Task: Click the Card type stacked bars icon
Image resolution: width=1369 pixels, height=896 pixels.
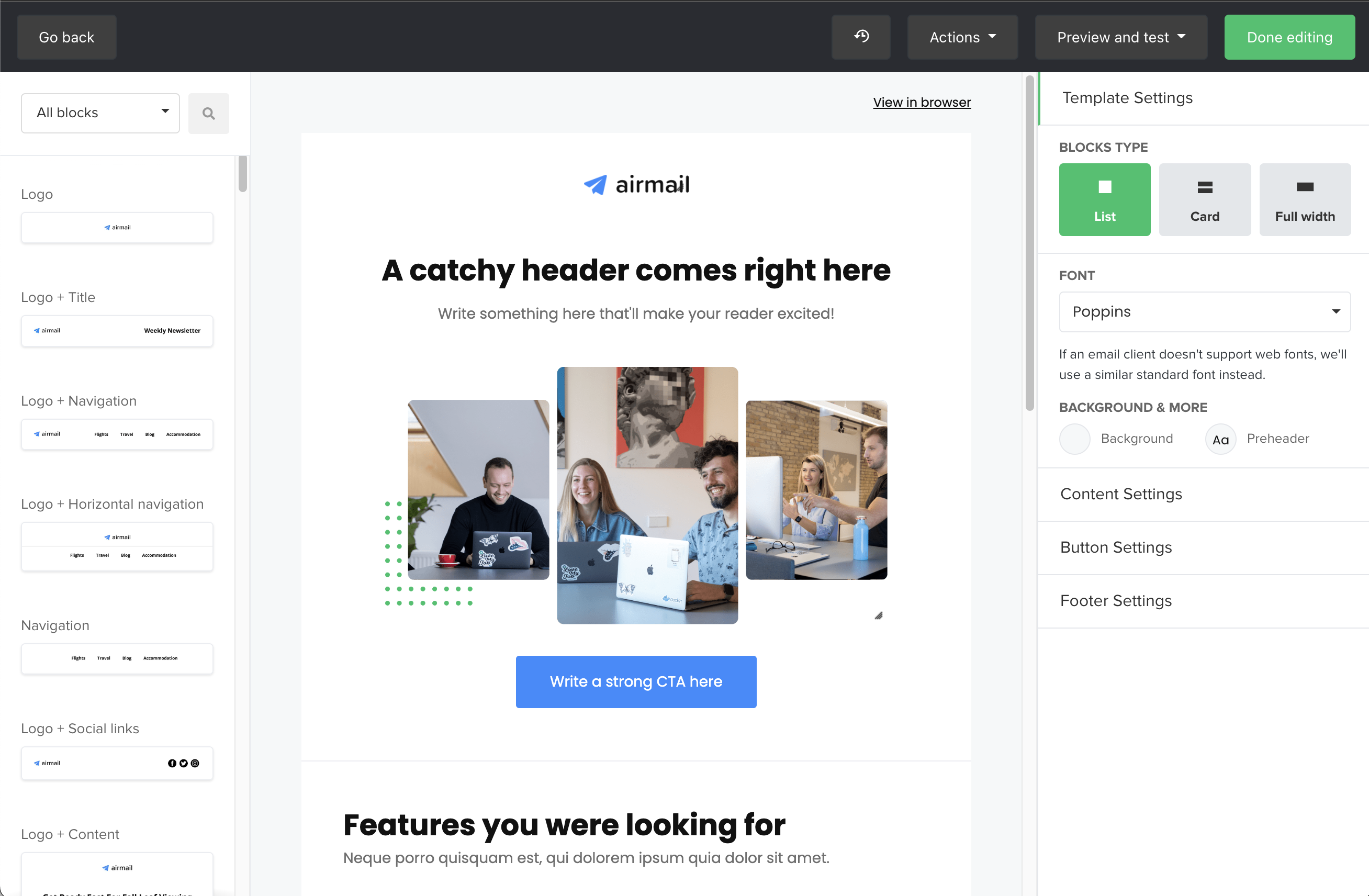Action: pyautogui.click(x=1205, y=187)
